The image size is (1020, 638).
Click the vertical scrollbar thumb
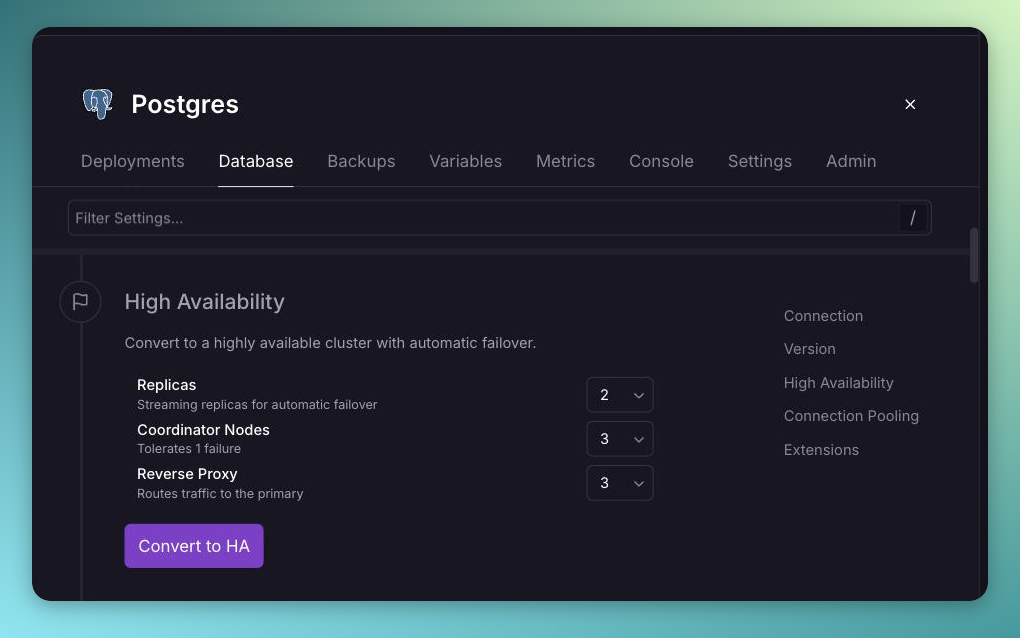[x=974, y=255]
